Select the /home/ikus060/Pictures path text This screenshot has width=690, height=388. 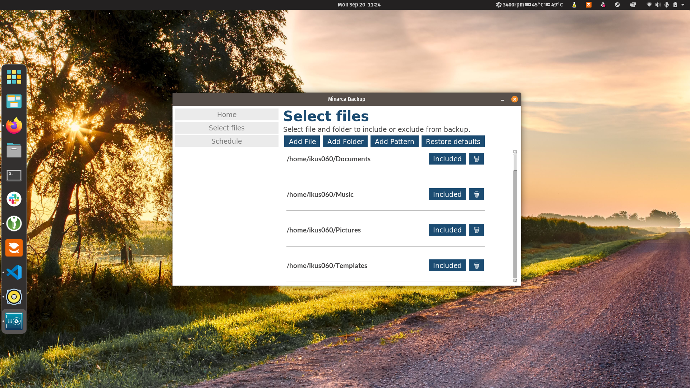click(x=323, y=230)
